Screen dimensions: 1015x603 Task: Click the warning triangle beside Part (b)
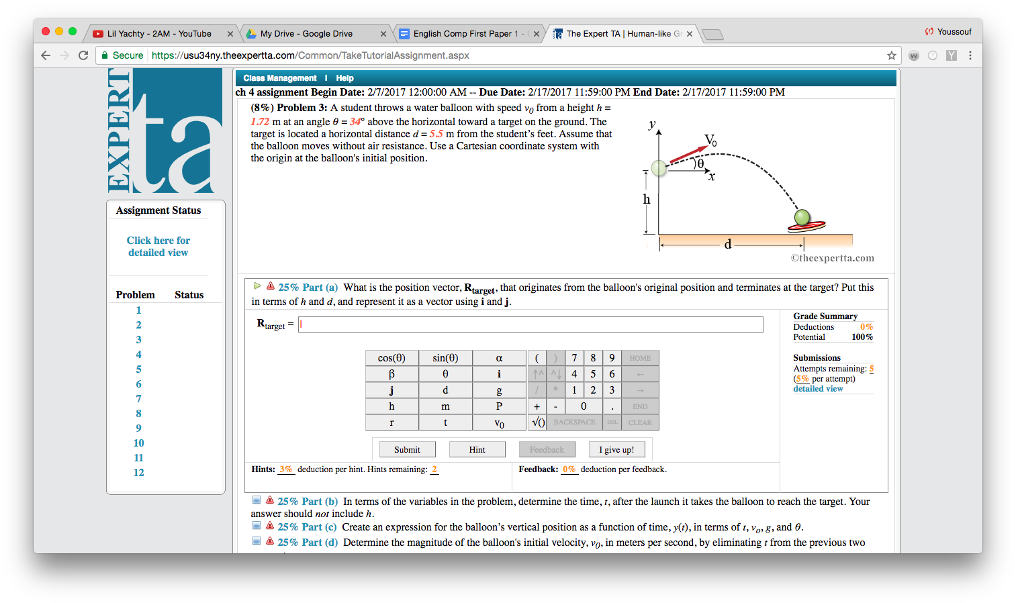270,500
